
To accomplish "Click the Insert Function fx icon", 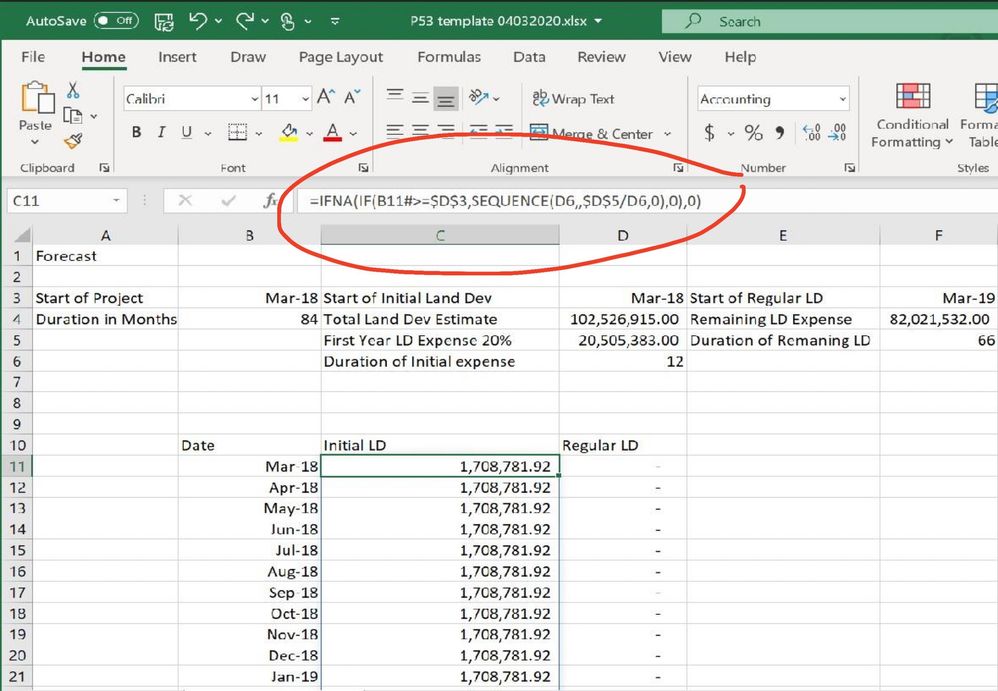I will pos(270,201).
